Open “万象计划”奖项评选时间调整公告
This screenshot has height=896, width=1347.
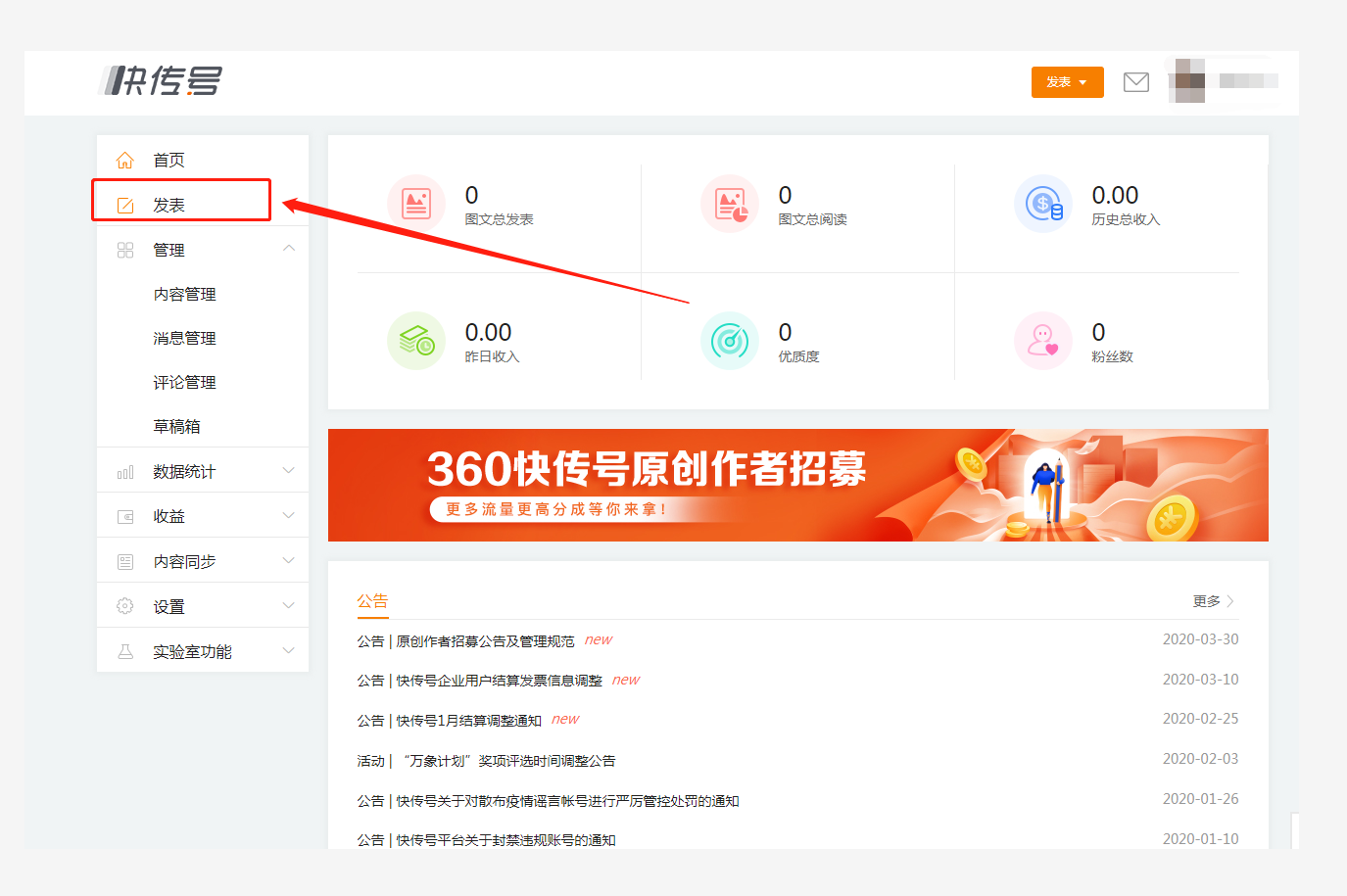[508, 761]
